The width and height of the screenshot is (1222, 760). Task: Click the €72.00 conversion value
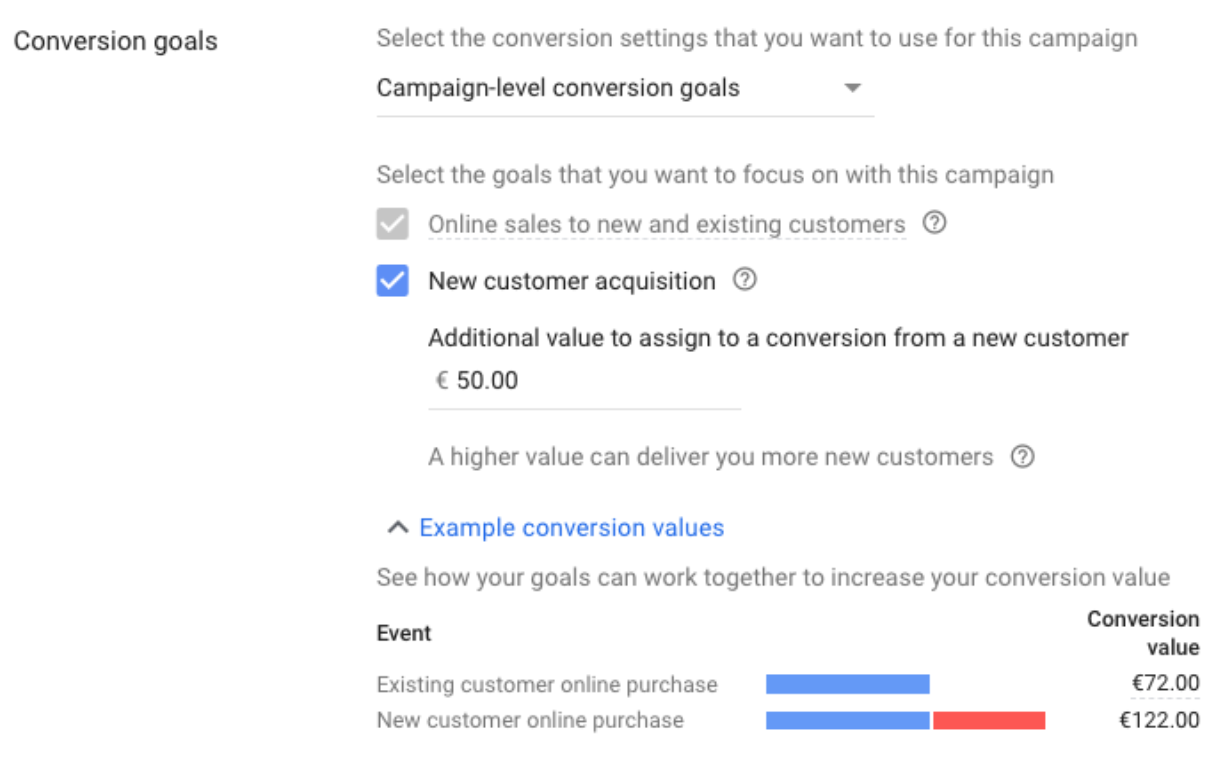point(1165,684)
